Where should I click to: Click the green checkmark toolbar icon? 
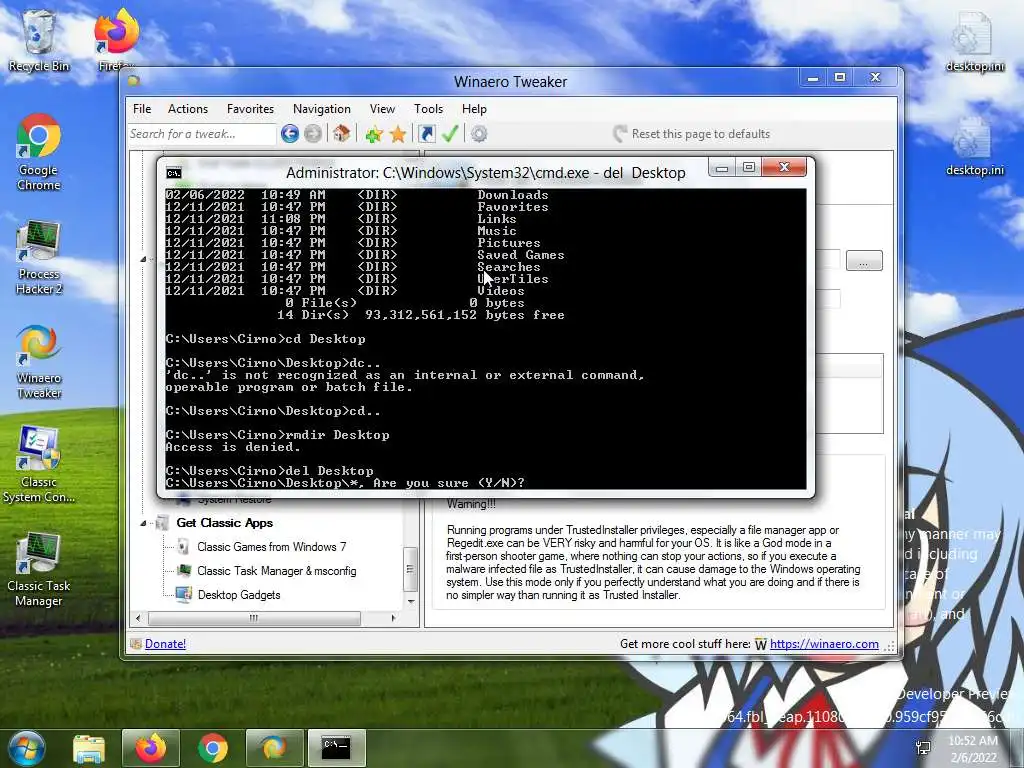450,134
